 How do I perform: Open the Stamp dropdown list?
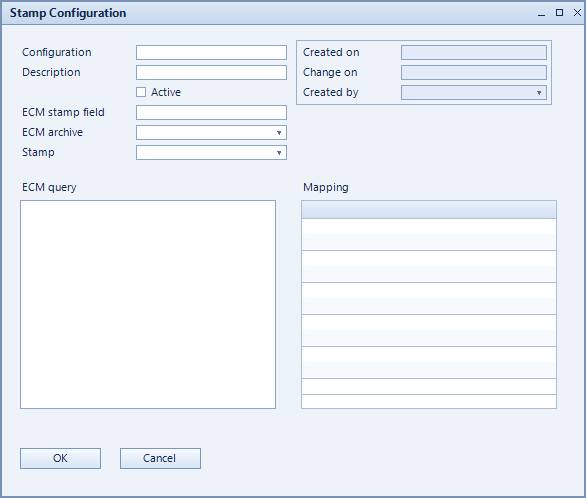[212, 152]
